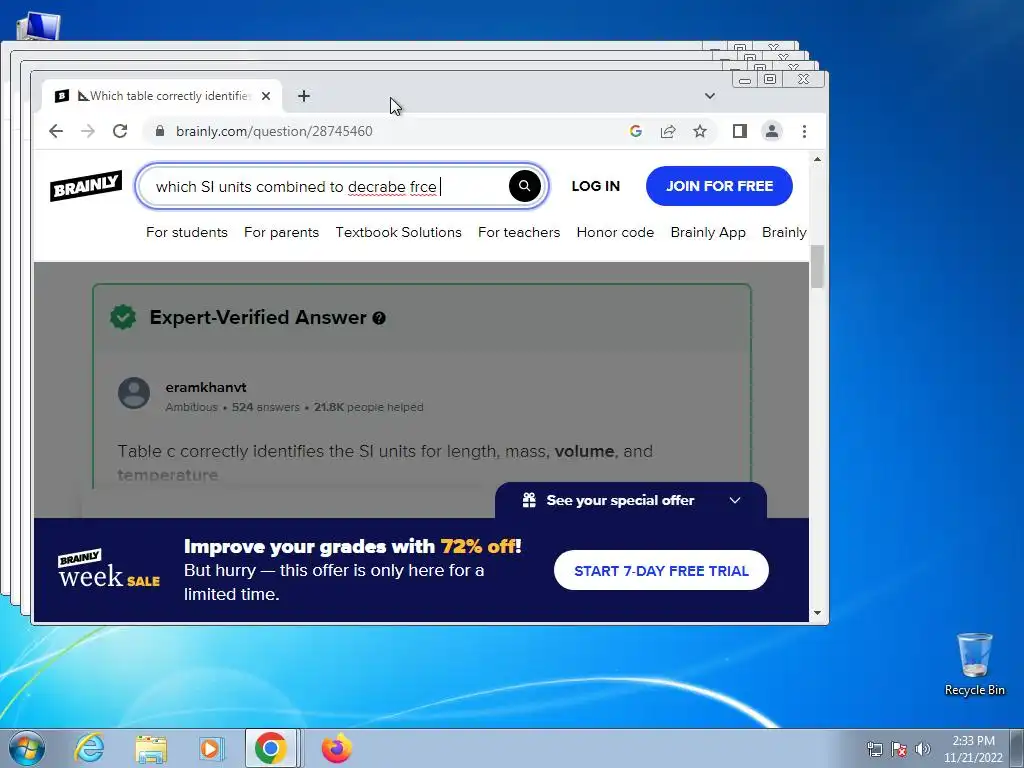This screenshot has width=1024, height=768.
Task: Click the 'Improve your grades' banner text
Action: click(x=353, y=546)
